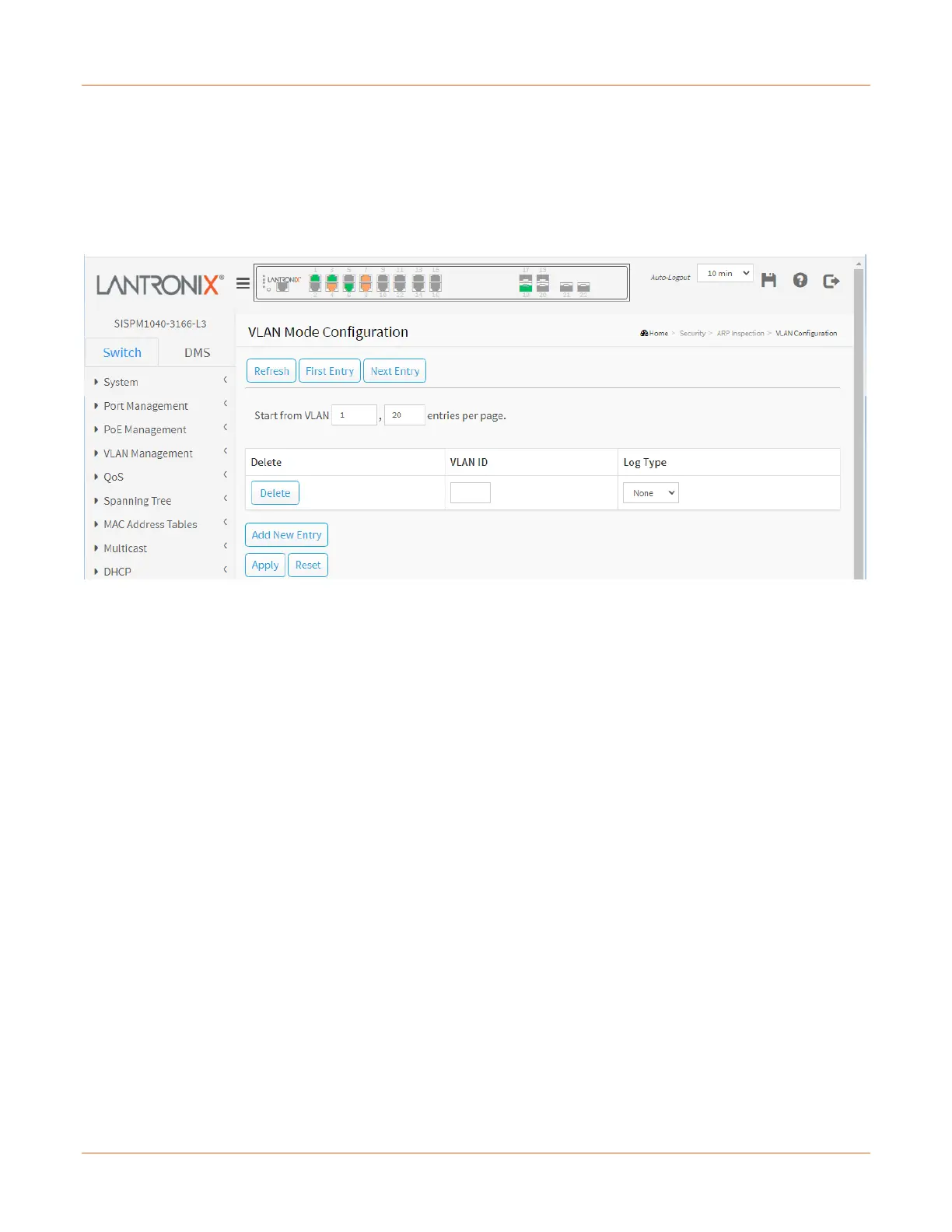This screenshot has width=952, height=1232.
Task: Focus the VLAN ID input box
Action: [471, 493]
